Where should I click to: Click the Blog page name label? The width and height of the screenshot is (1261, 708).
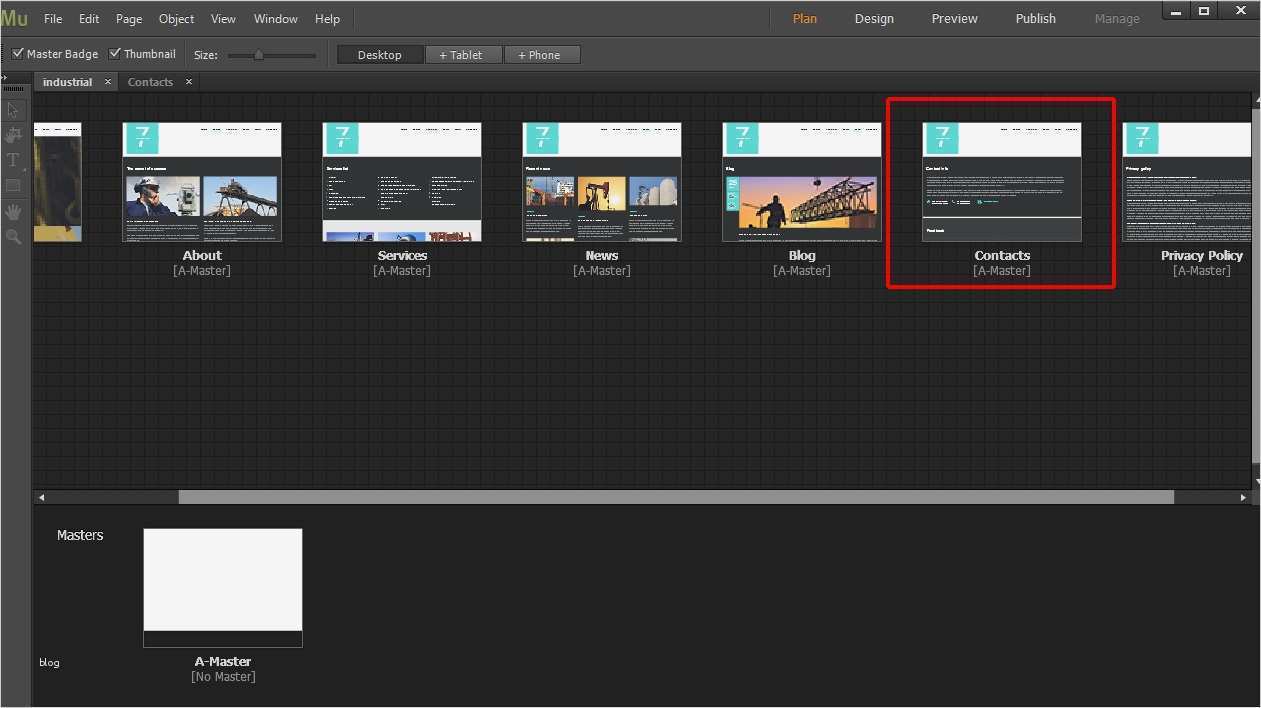click(x=802, y=256)
